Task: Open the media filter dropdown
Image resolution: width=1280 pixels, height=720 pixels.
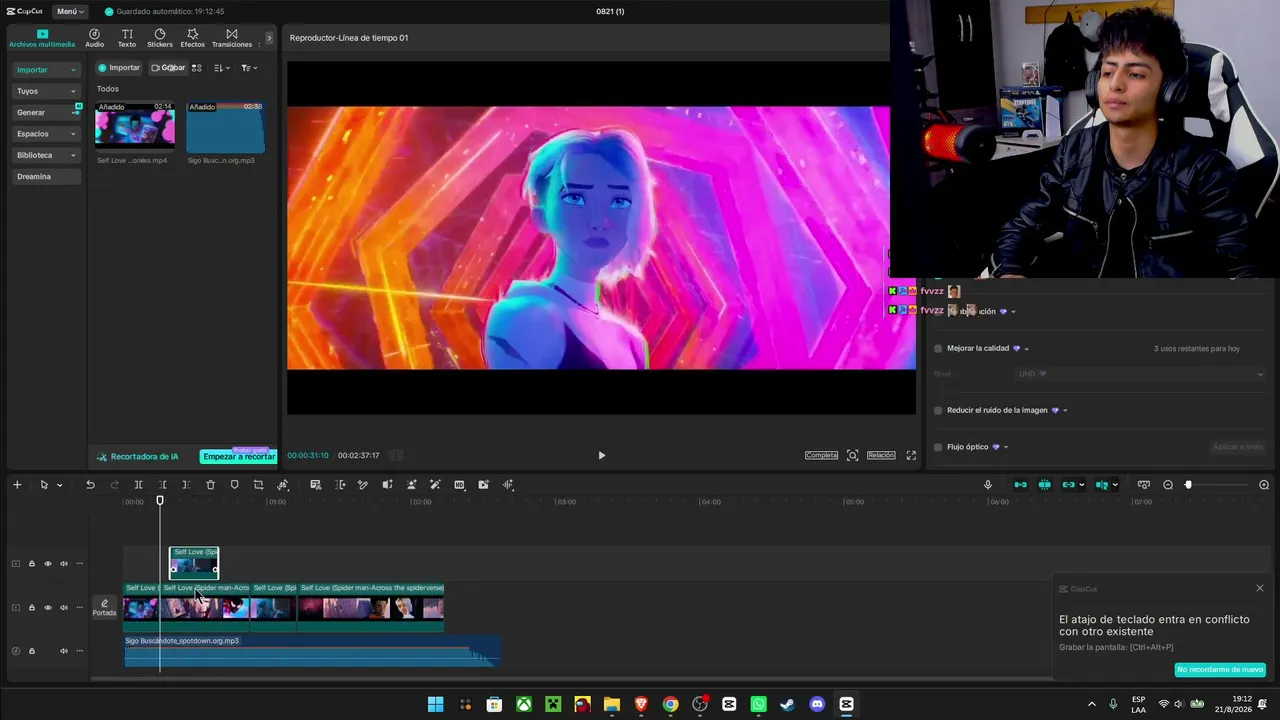Action: pyautogui.click(x=249, y=68)
